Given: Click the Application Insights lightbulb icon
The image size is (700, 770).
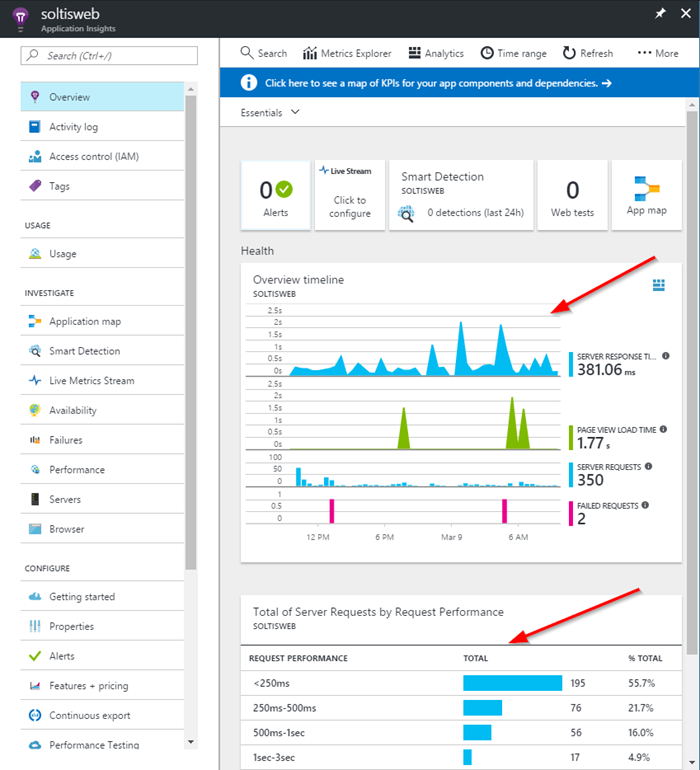Looking at the screenshot, I should [x=20, y=18].
